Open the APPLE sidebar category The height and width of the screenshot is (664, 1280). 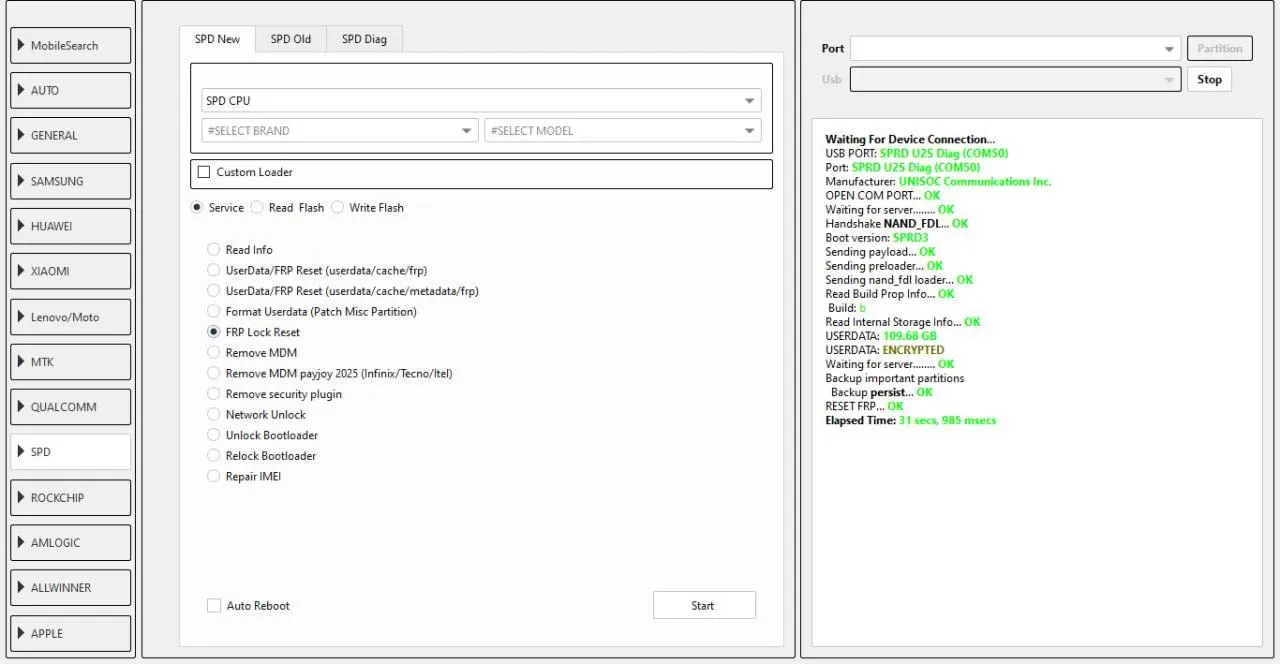tap(70, 633)
